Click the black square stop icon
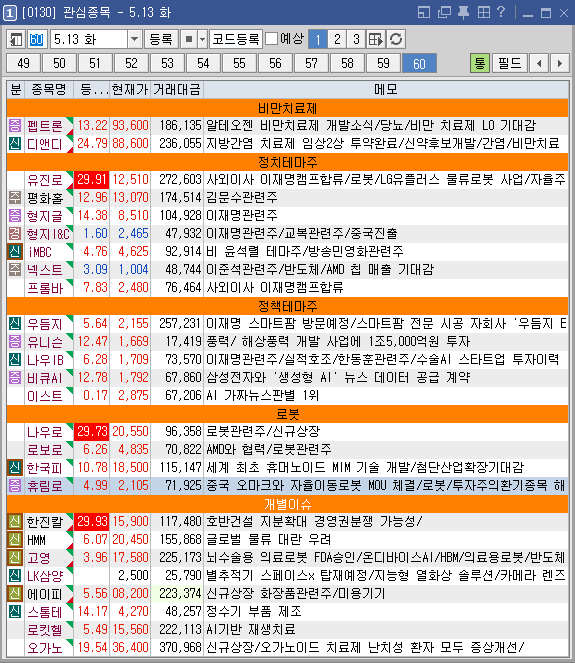 [189, 40]
